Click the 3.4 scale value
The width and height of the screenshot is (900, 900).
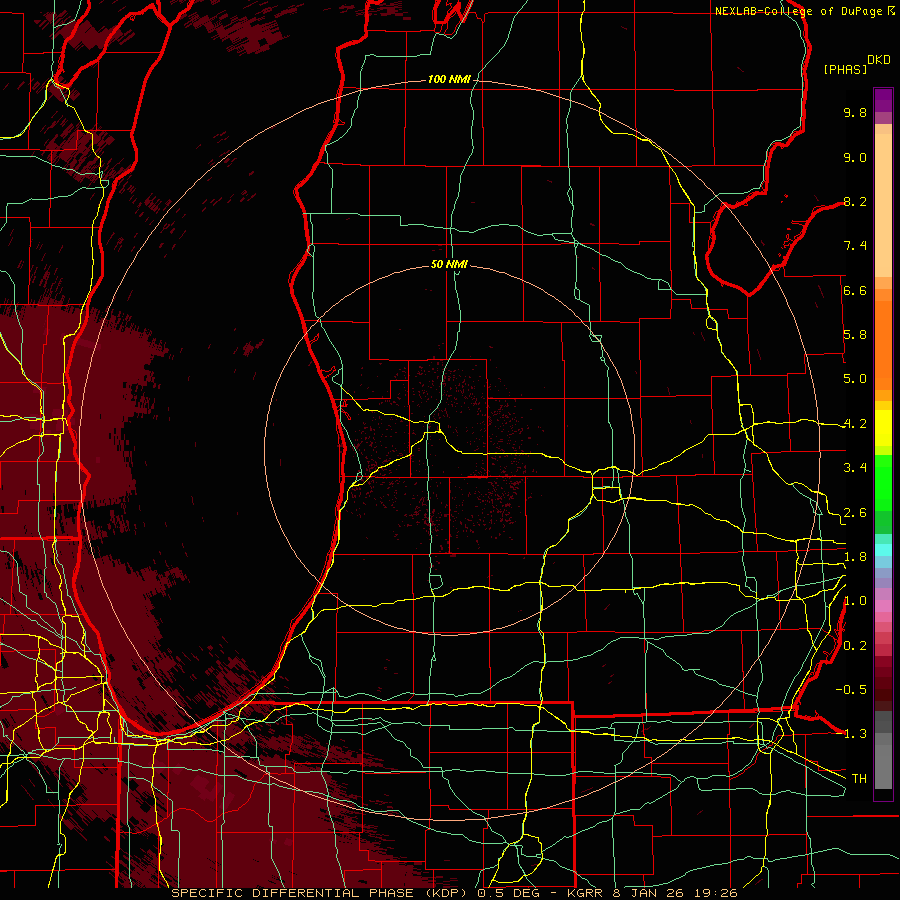click(855, 468)
